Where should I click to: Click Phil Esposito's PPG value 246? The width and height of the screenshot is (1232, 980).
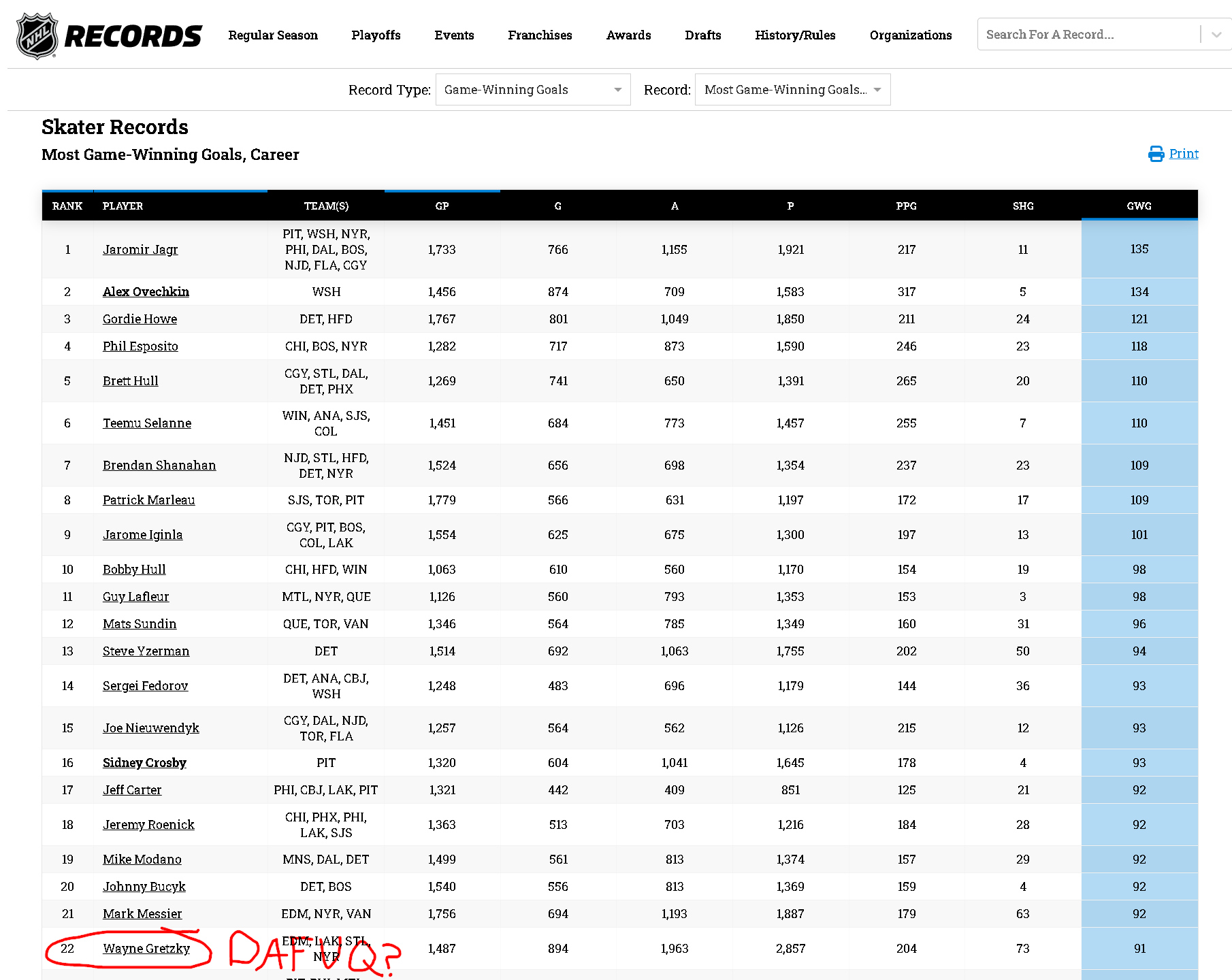point(907,346)
